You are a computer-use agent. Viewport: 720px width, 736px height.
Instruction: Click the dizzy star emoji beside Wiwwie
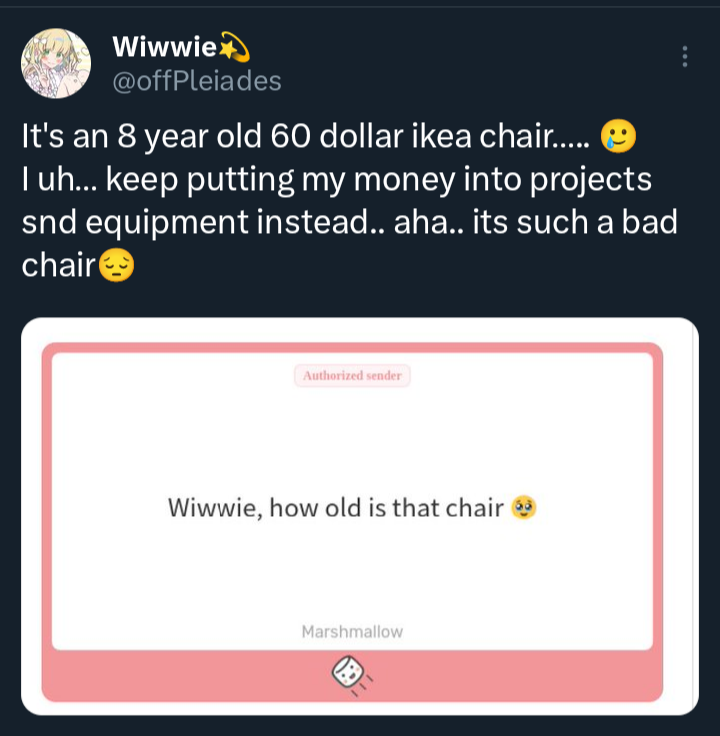pyautogui.click(x=234, y=47)
